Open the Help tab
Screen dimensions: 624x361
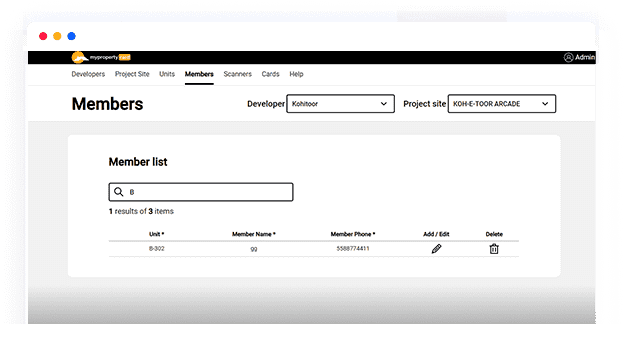(x=296, y=74)
